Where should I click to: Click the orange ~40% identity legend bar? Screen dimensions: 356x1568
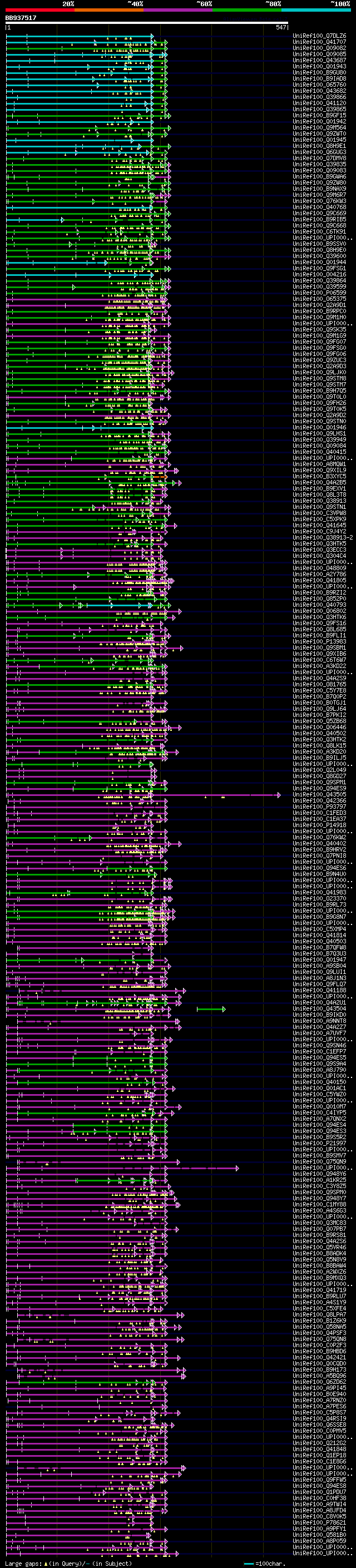click(x=109, y=10)
